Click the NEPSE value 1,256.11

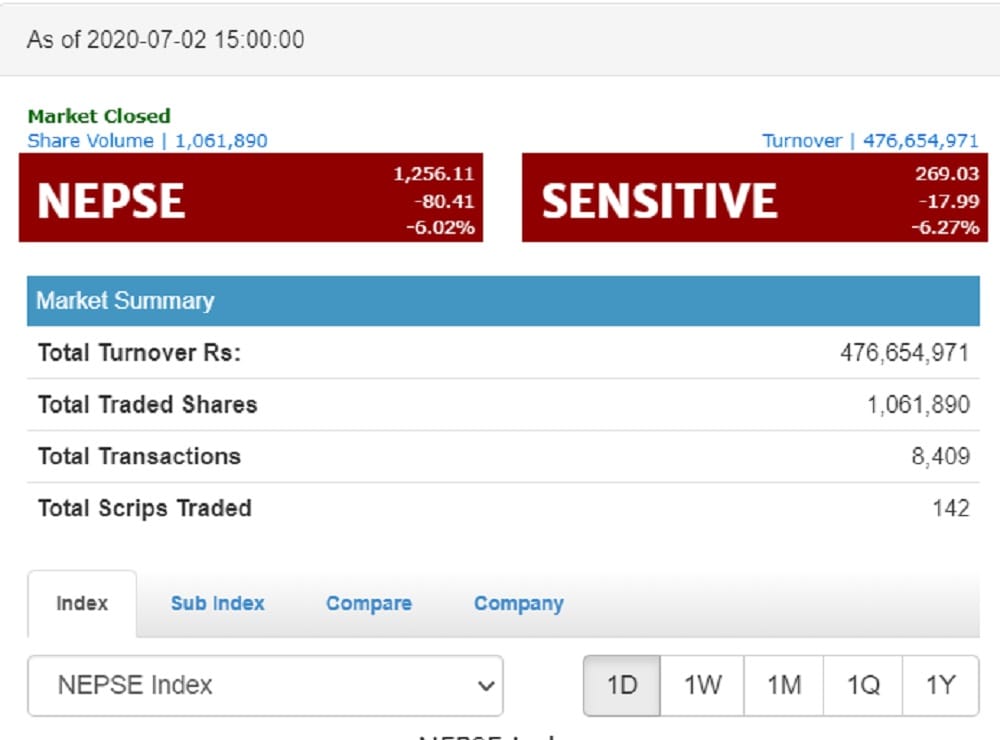[434, 174]
